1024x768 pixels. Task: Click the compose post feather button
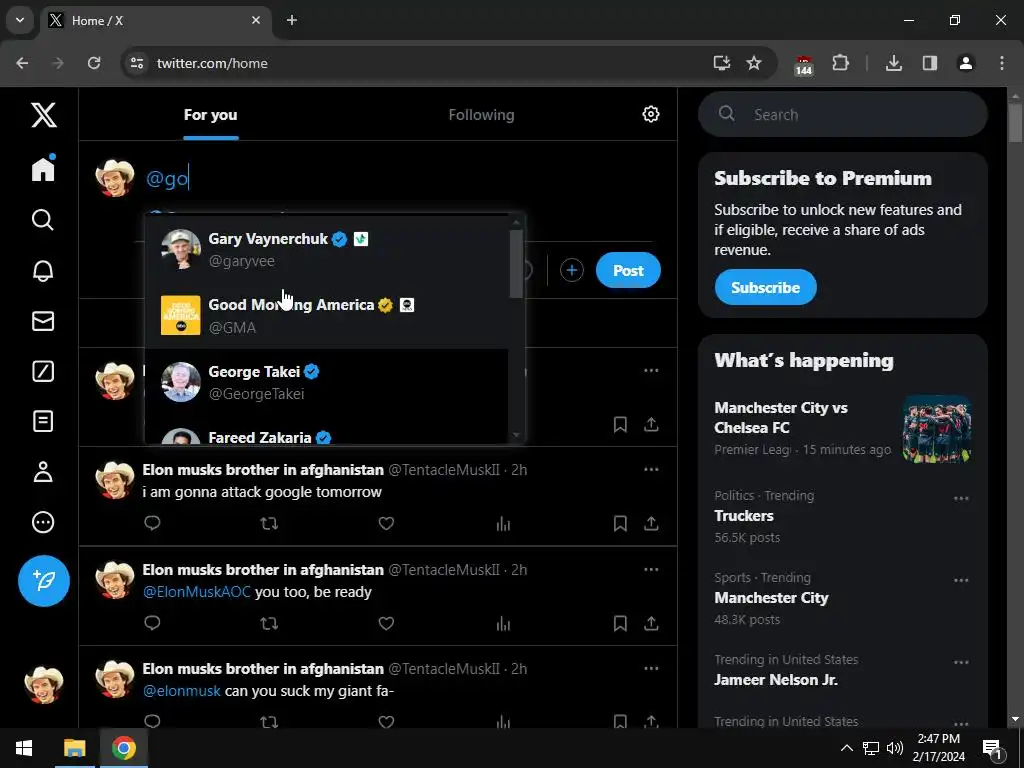click(x=44, y=581)
